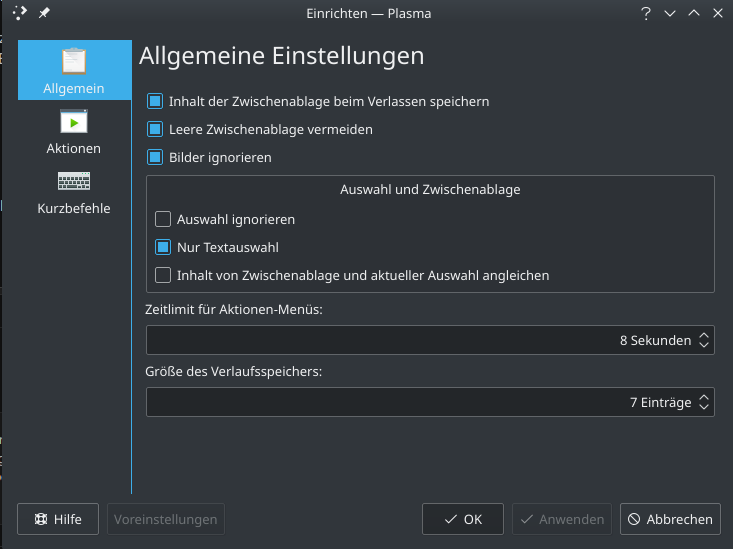Click the pin window icon in title bar

click(x=44, y=13)
